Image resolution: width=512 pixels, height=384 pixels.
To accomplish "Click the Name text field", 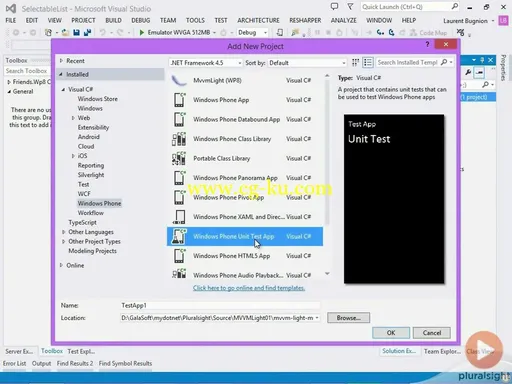I will point(220,305).
